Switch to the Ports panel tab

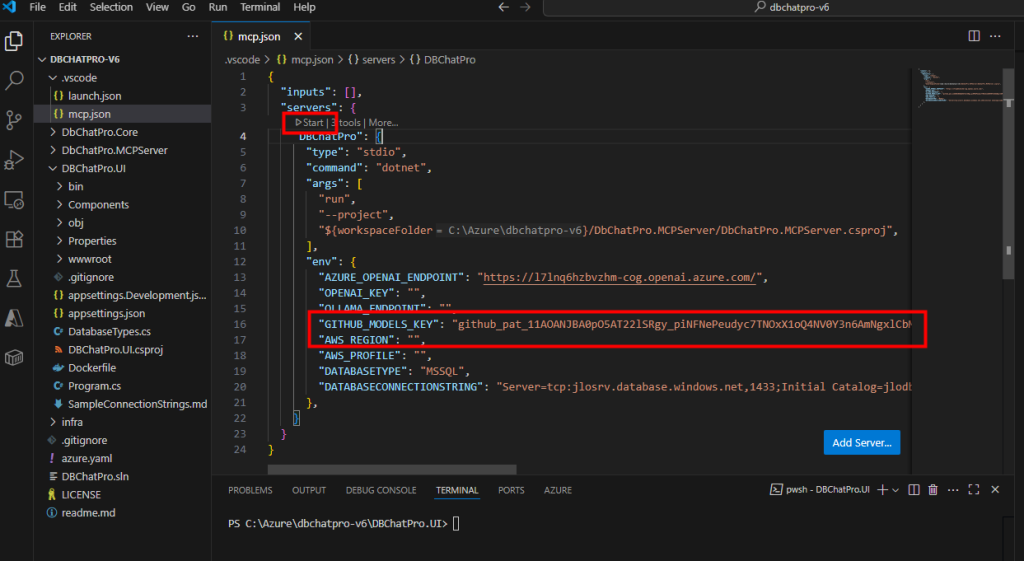pyautogui.click(x=511, y=490)
